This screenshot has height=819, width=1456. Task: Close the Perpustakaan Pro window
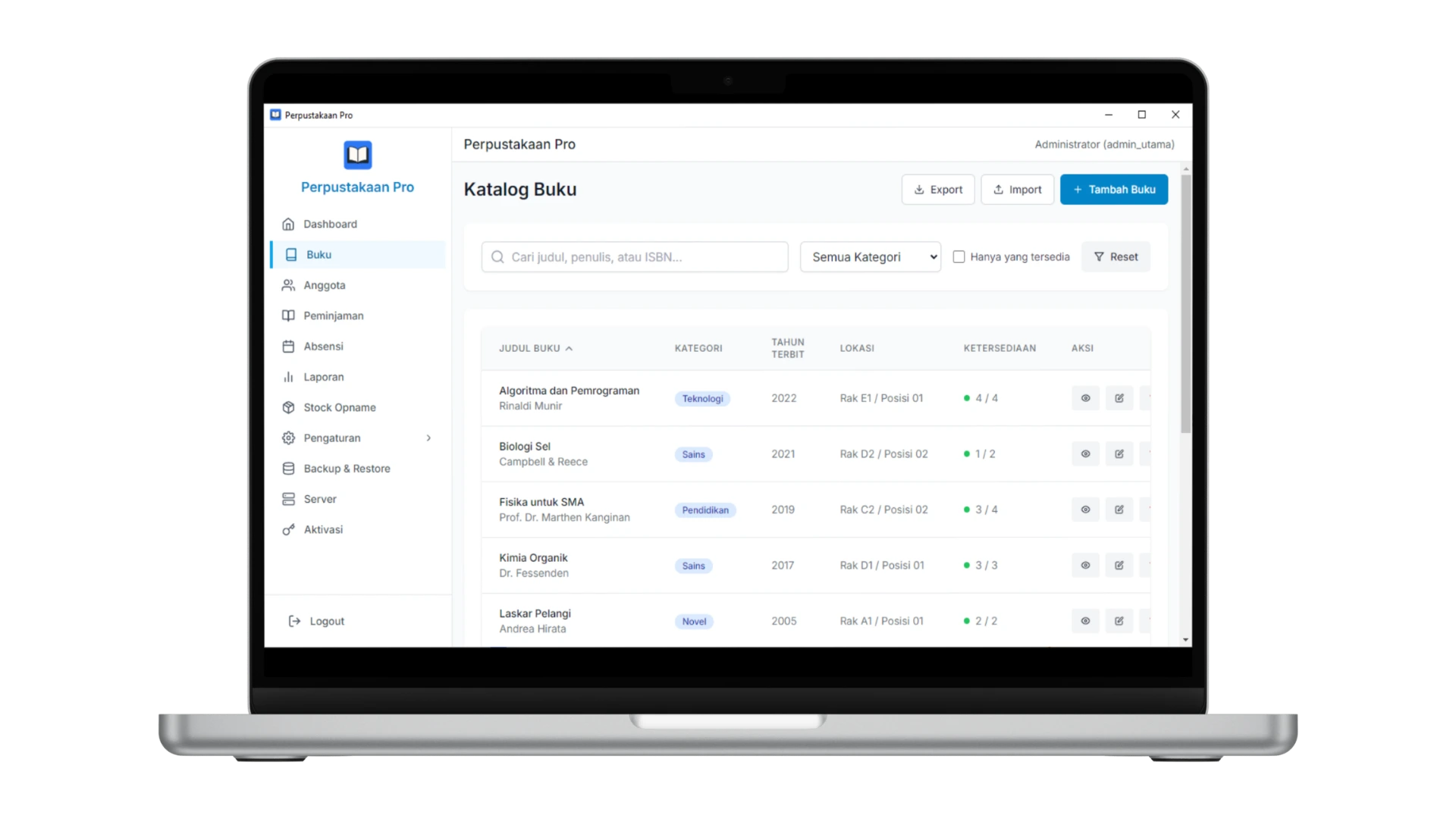pos(1175,115)
